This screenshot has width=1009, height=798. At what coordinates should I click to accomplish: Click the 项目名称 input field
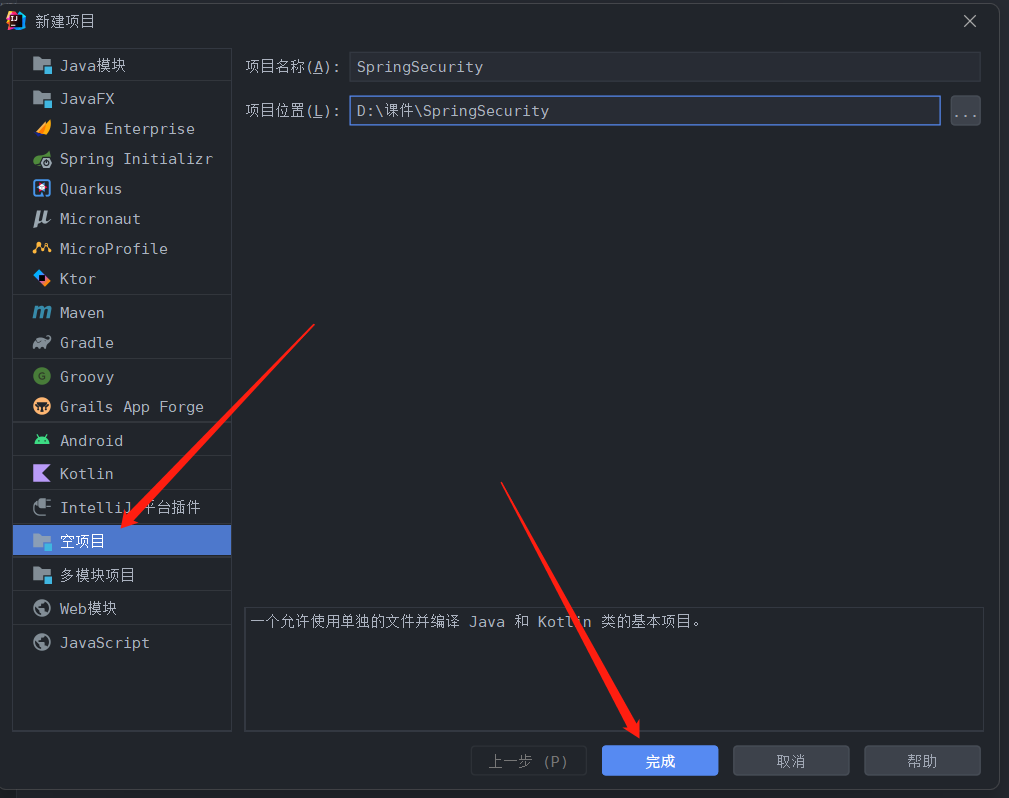pos(665,67)
